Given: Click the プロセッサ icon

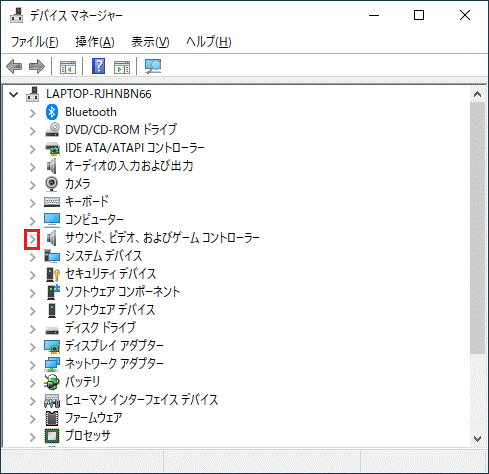Looking at the screenshot, I should tap(52, 436).
